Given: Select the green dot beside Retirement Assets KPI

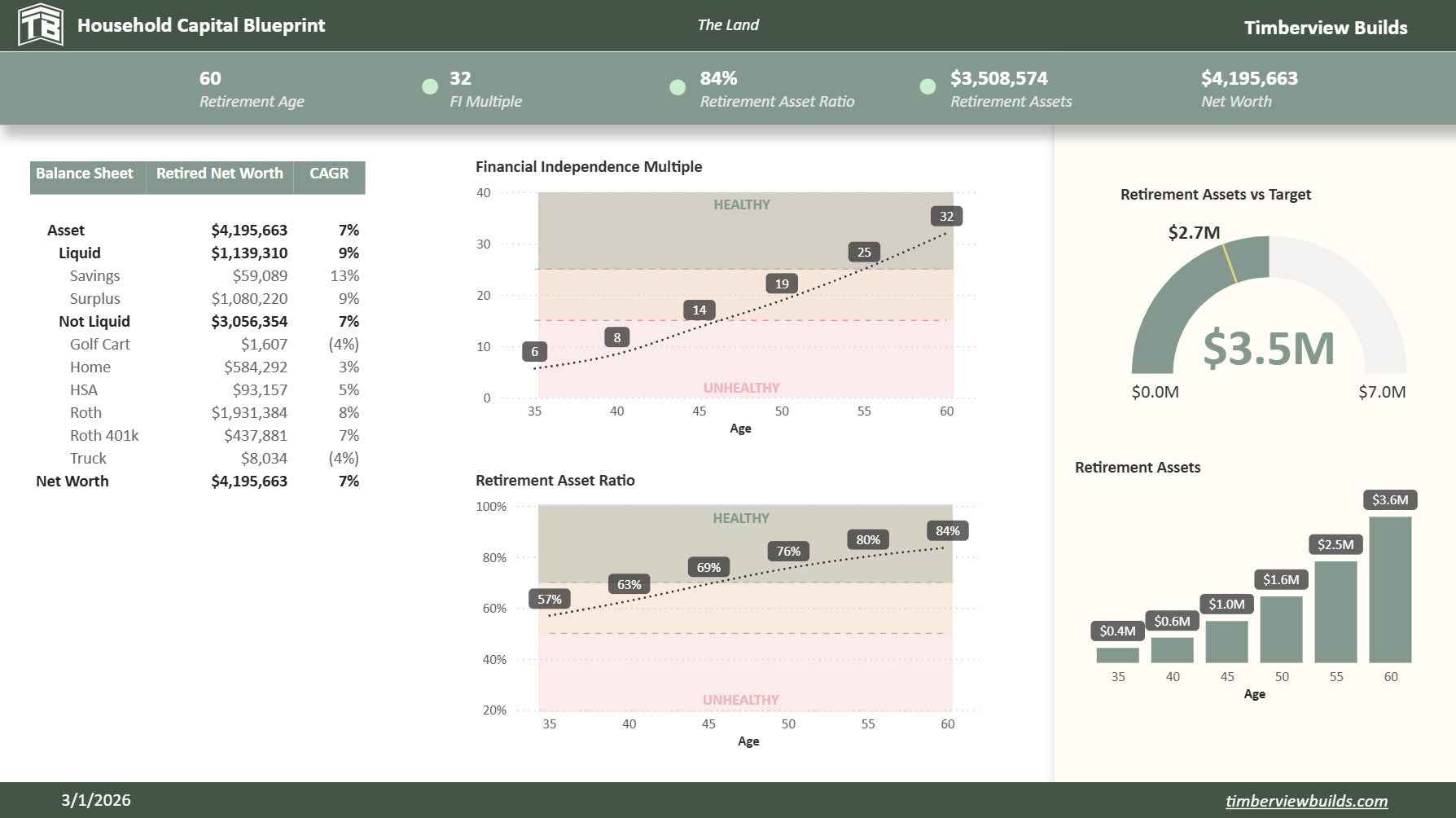Looking at the screenshot, I should 926,87.
